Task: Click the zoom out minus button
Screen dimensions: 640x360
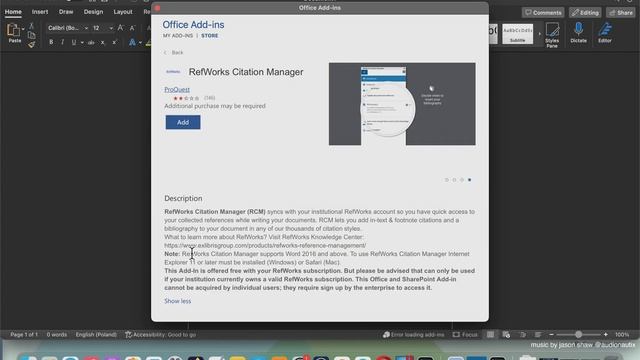Action: 551,335
